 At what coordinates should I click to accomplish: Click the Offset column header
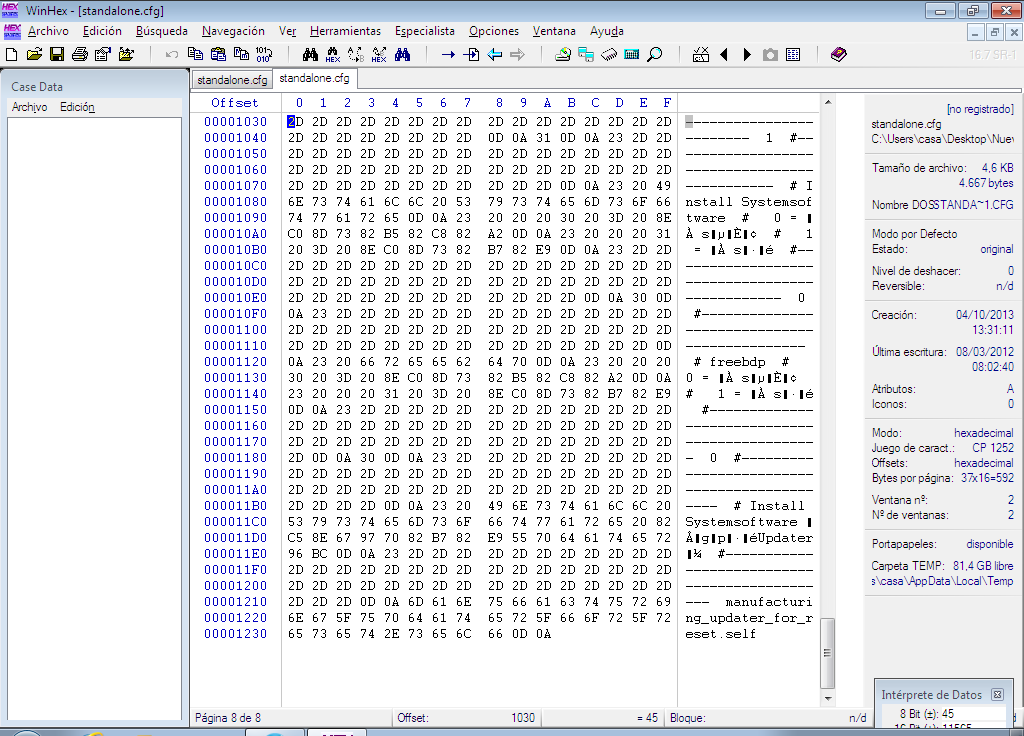click(234, 103)
